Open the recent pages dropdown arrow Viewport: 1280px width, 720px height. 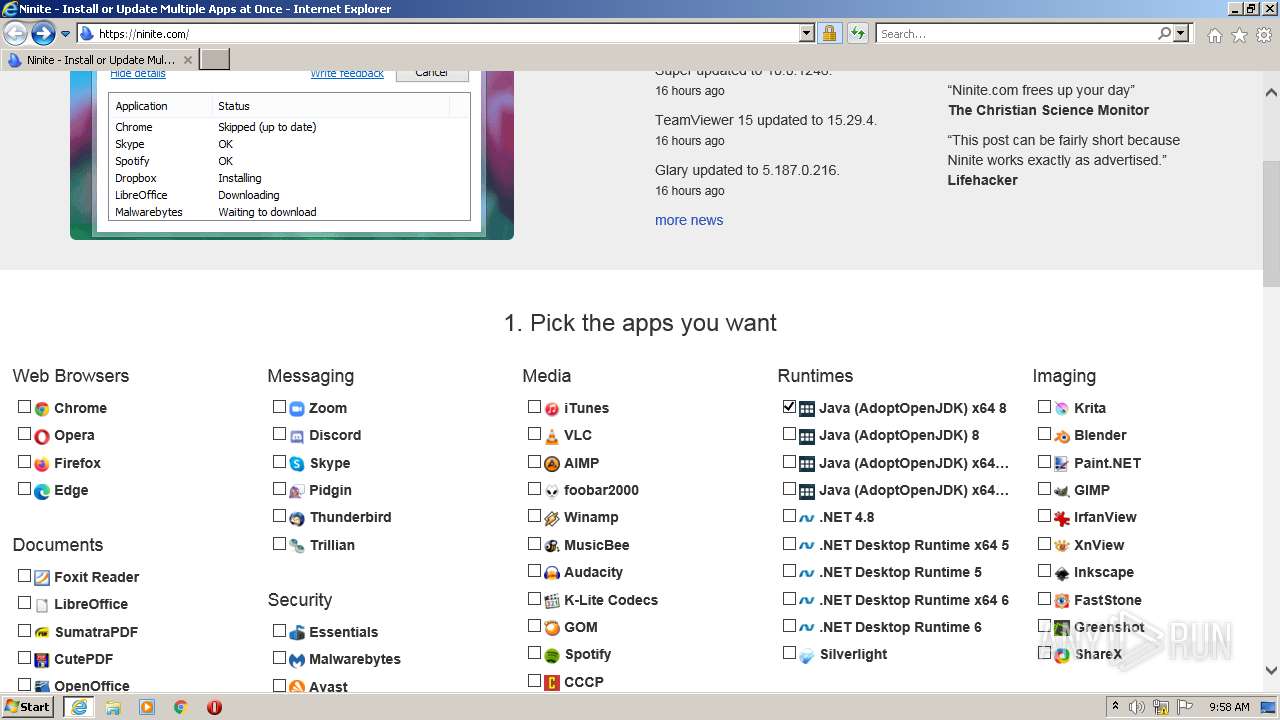tap(65, 33)
